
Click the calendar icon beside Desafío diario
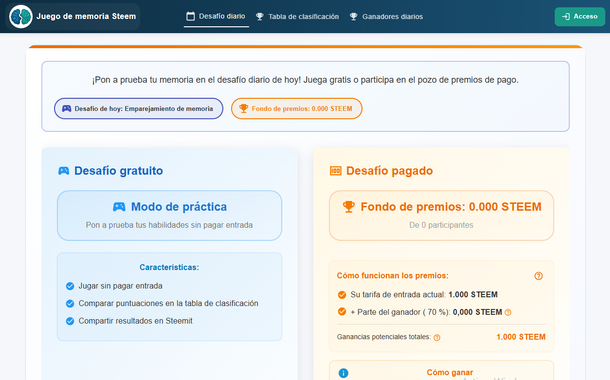190,16
